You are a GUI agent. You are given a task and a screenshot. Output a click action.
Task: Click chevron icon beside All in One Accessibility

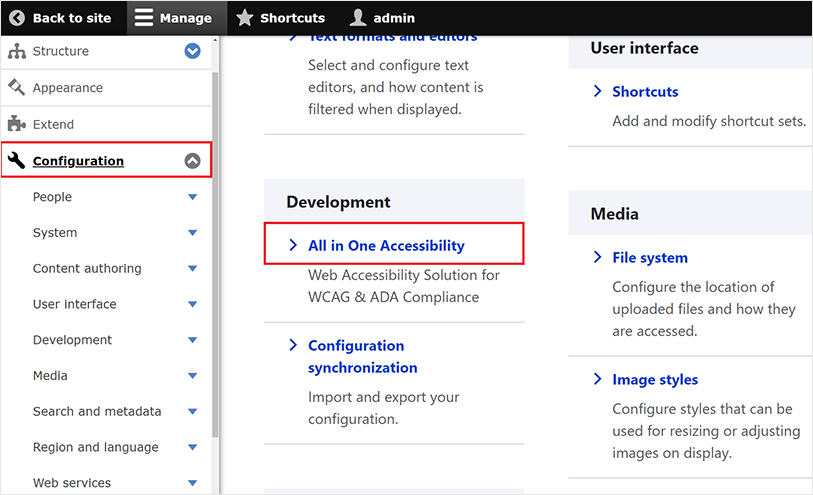[293, 245]
